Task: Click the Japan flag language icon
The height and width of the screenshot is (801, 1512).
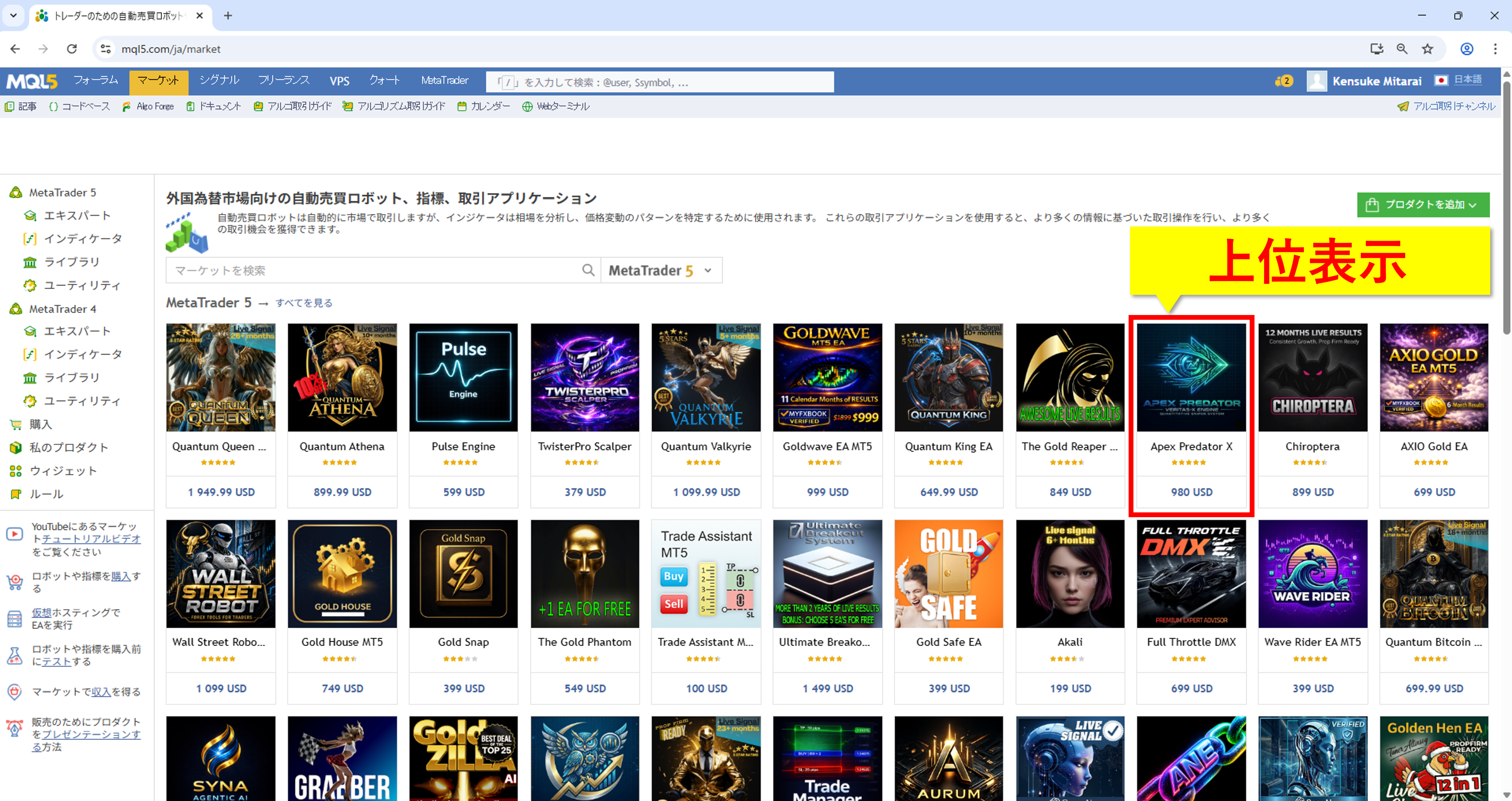Action: (x=1441, y=80)
